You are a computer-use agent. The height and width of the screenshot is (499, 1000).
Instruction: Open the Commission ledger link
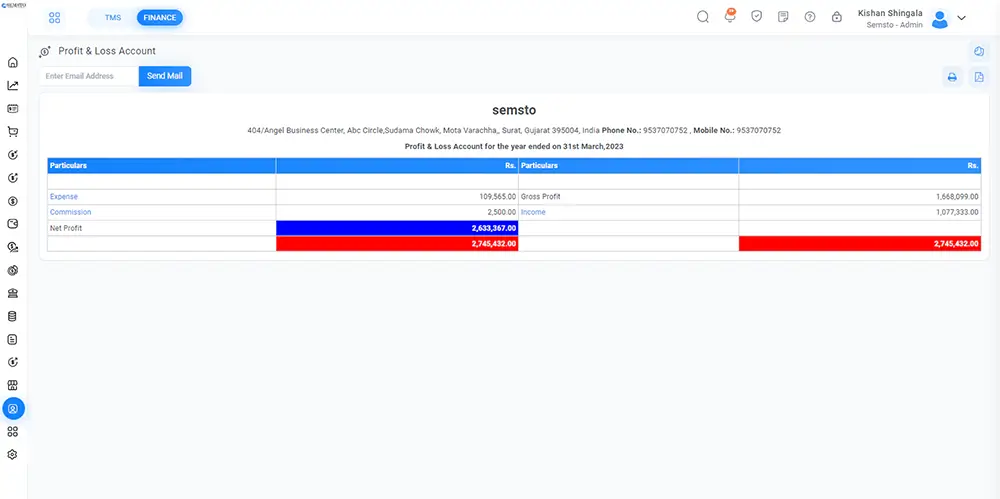tap(70, 212)
